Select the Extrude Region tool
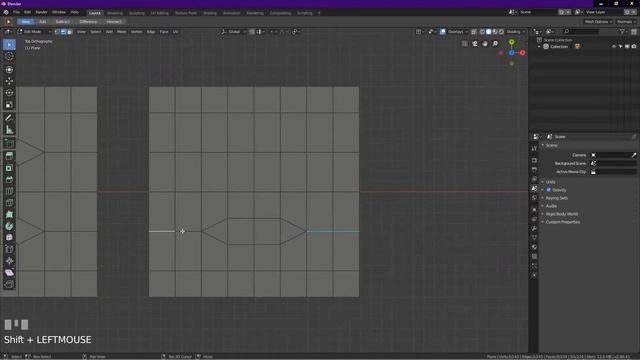This screenshot has height=360, width=640. (9, 156)
